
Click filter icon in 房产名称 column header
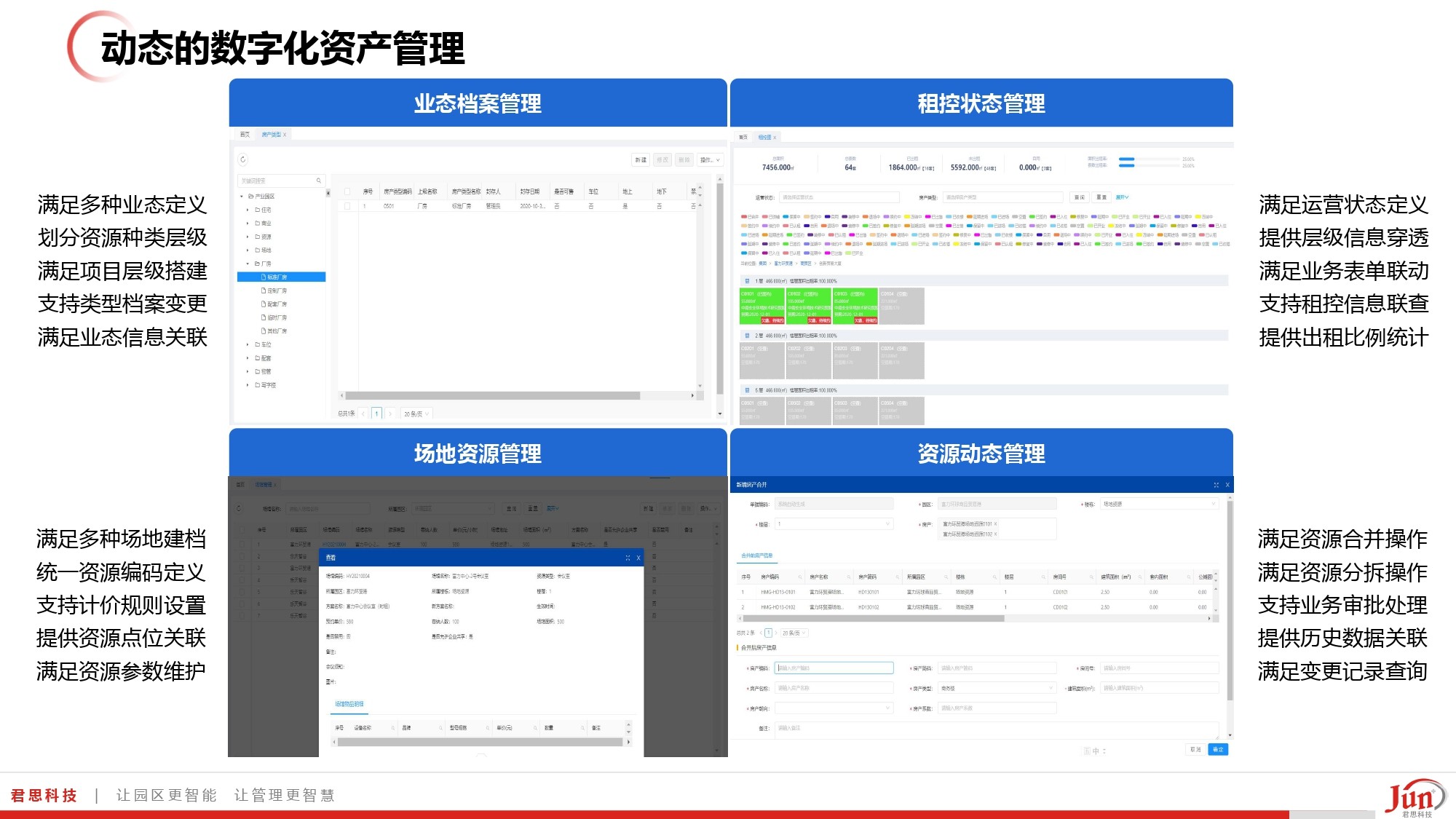[x=848, y=577]
